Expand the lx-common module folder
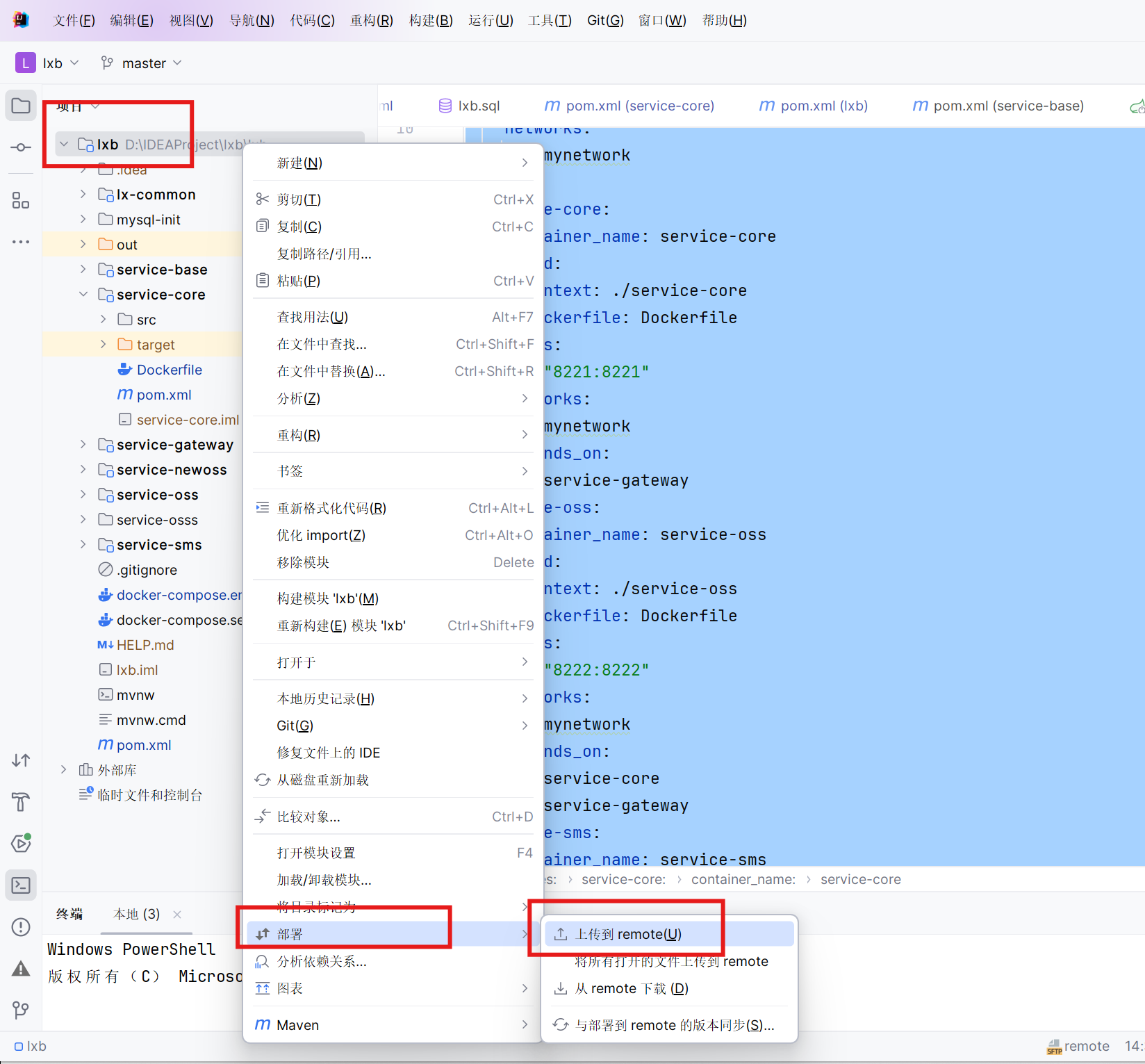This screenshot has width=1145, height=1064. (83, 194)
